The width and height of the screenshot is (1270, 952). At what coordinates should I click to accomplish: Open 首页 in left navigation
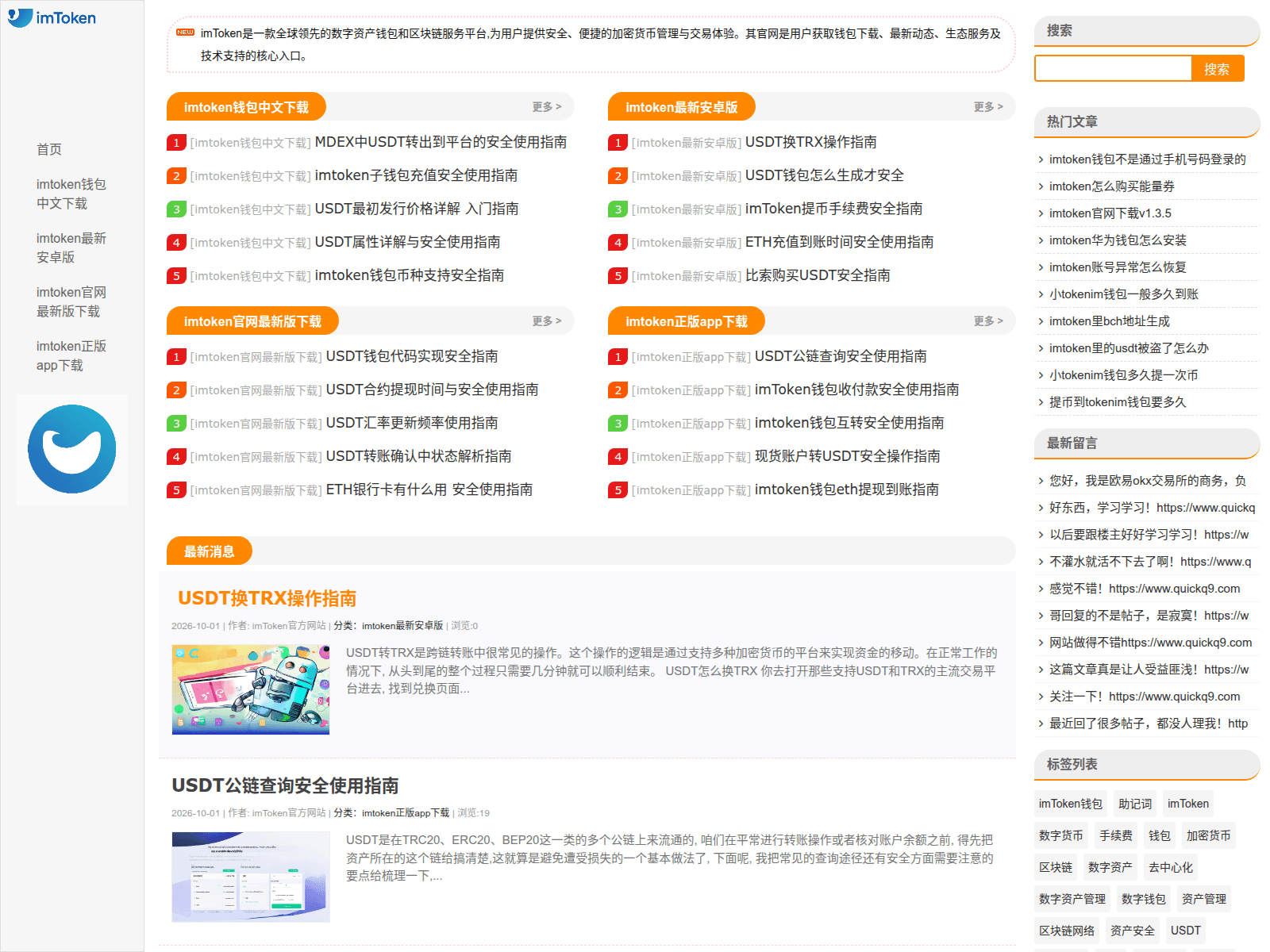coord(49,149)
